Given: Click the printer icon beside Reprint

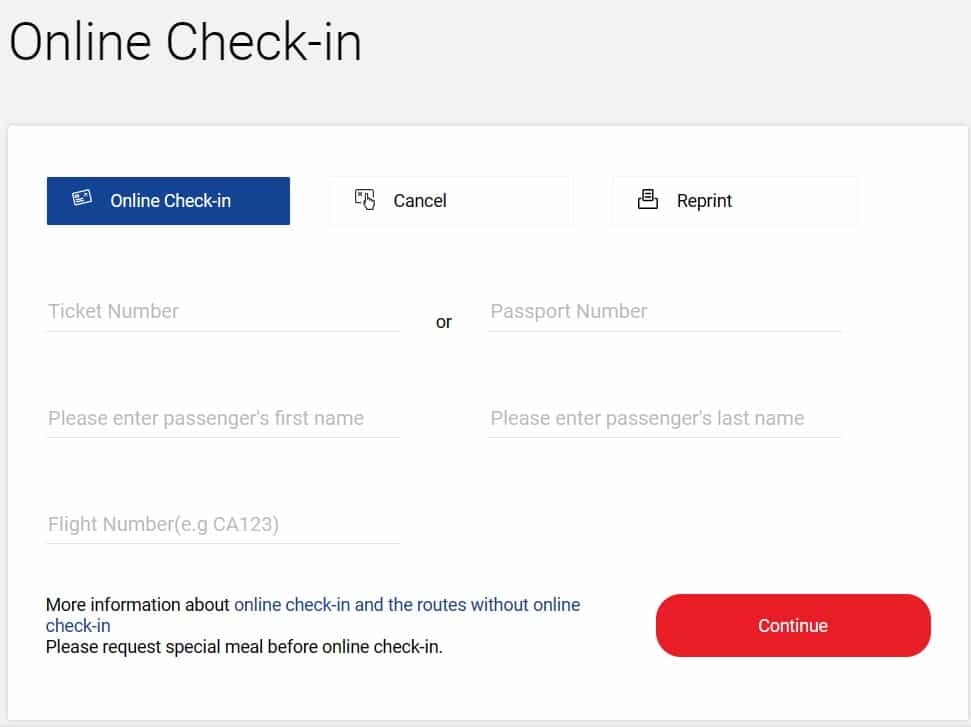Looking at the screenshot, I should click(648, 199).
